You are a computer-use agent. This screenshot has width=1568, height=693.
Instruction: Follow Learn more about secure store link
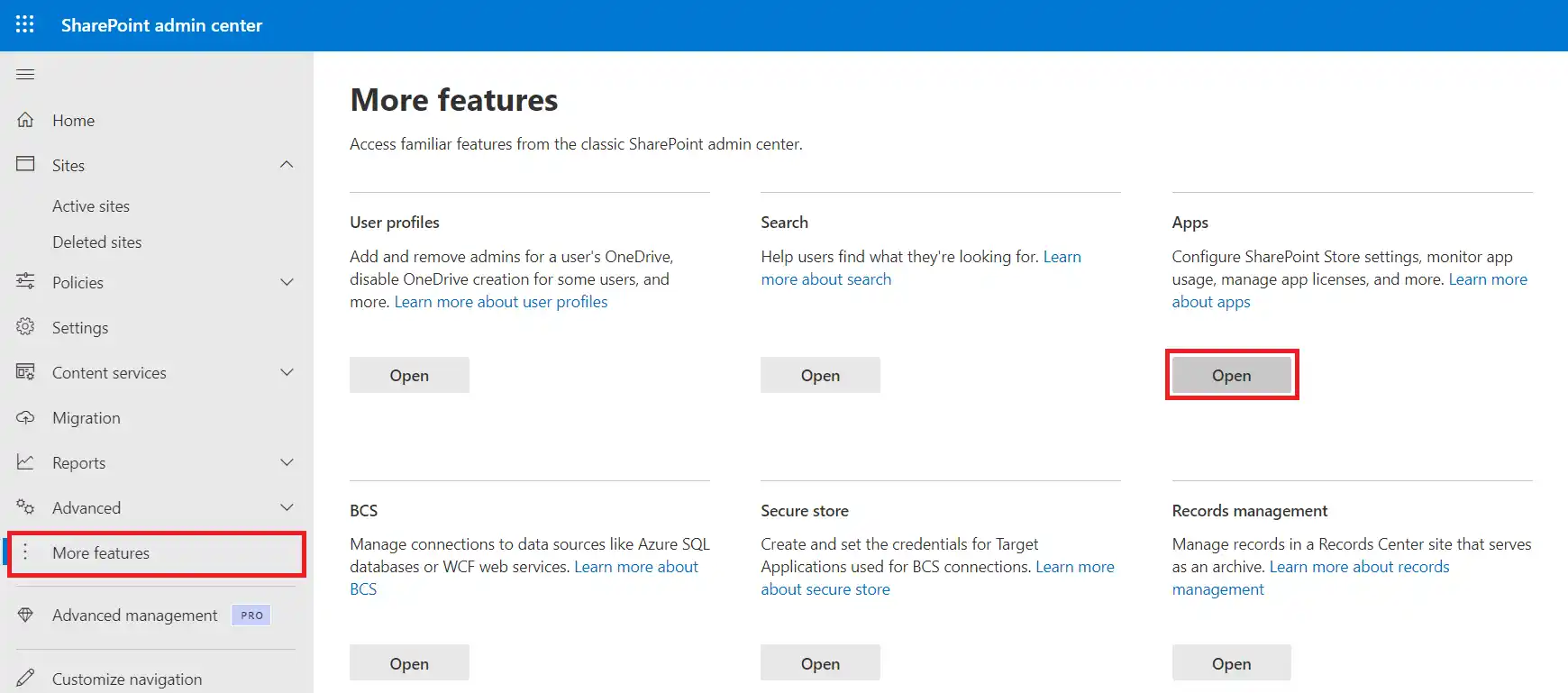click(825, 589)
